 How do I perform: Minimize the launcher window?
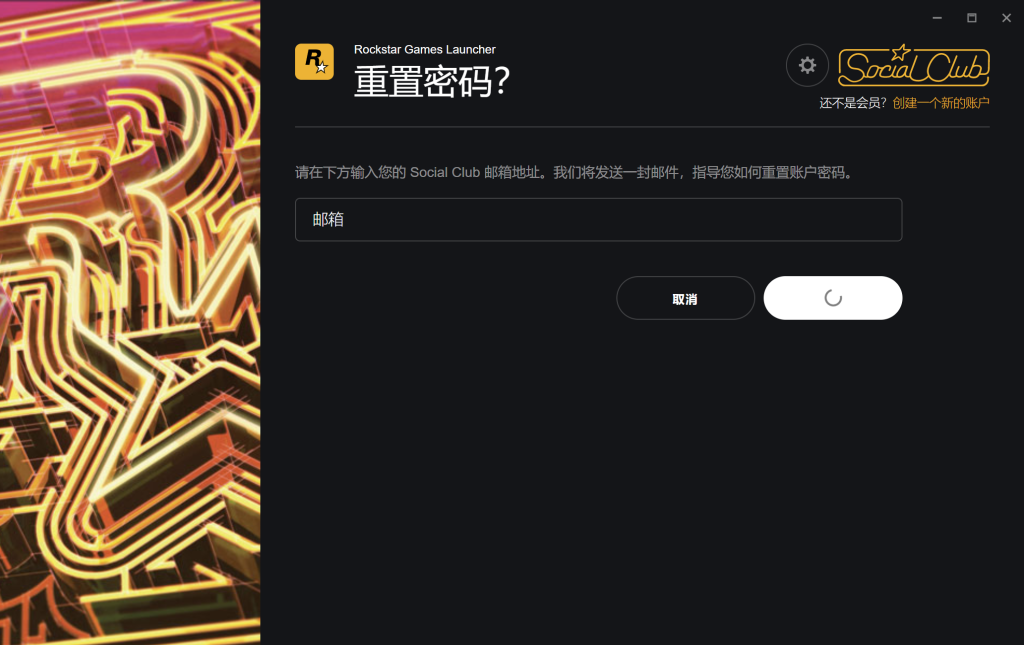coord(937,18)
